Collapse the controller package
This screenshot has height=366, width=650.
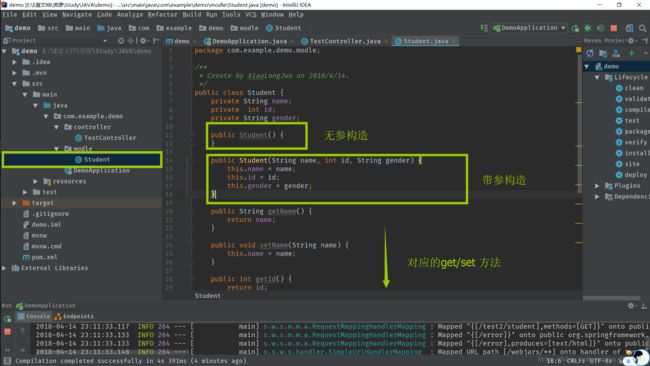(56, 127)
